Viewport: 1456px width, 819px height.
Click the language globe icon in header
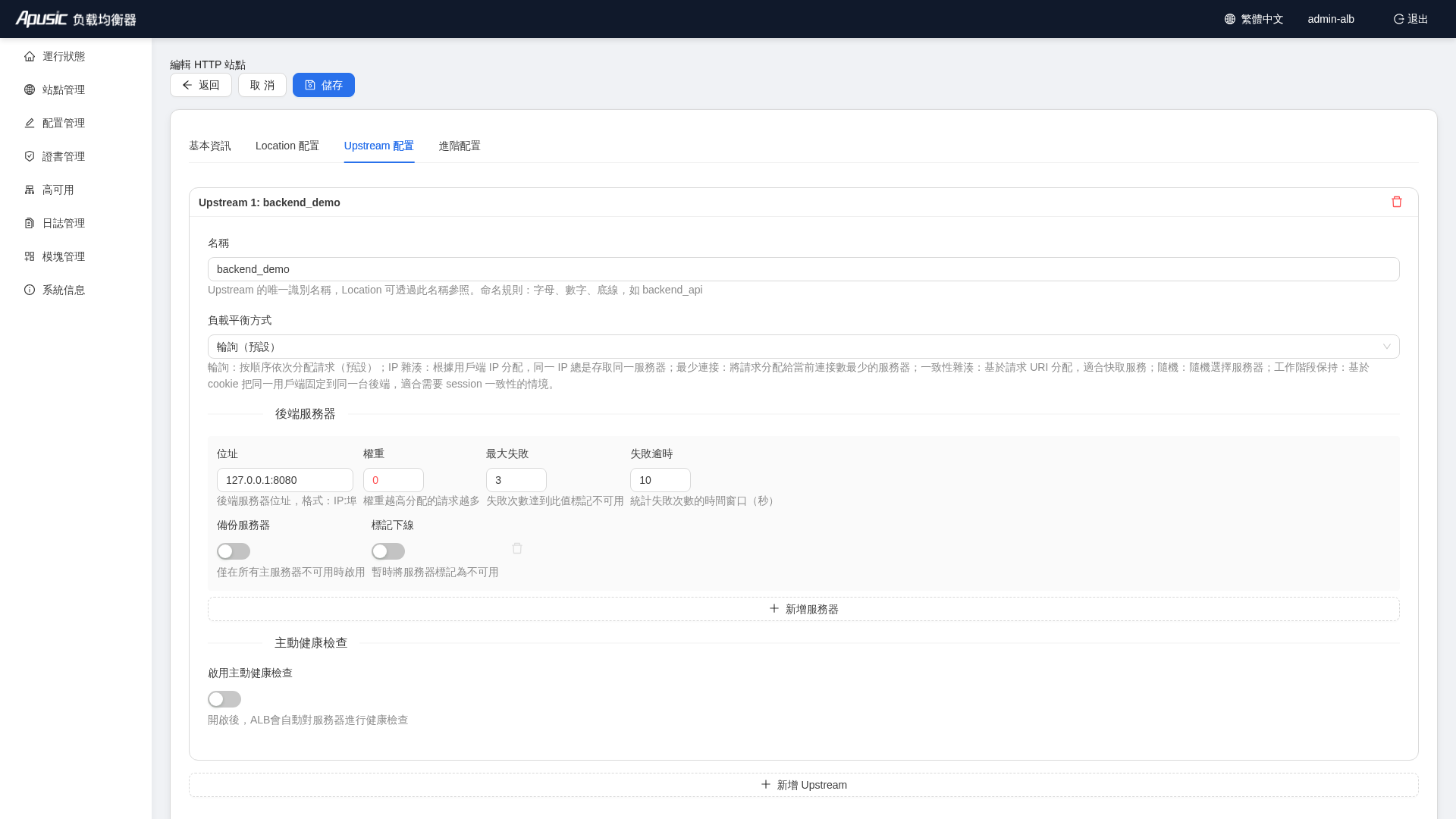[1230, 19]
